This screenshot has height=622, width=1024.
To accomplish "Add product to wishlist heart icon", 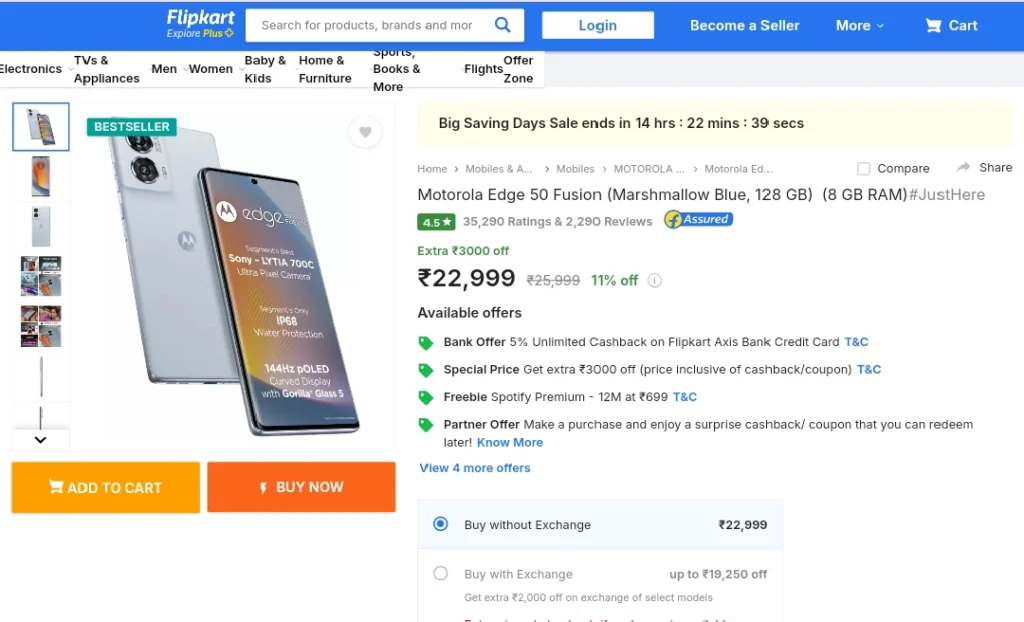I will (x=365, y=132).
